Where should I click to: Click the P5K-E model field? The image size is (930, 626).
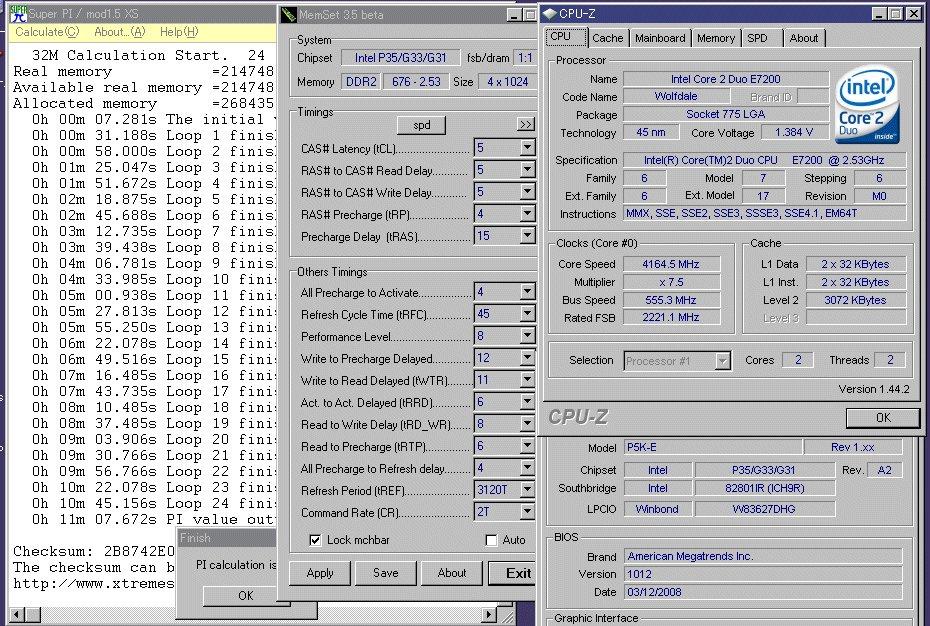coord(712,447)
